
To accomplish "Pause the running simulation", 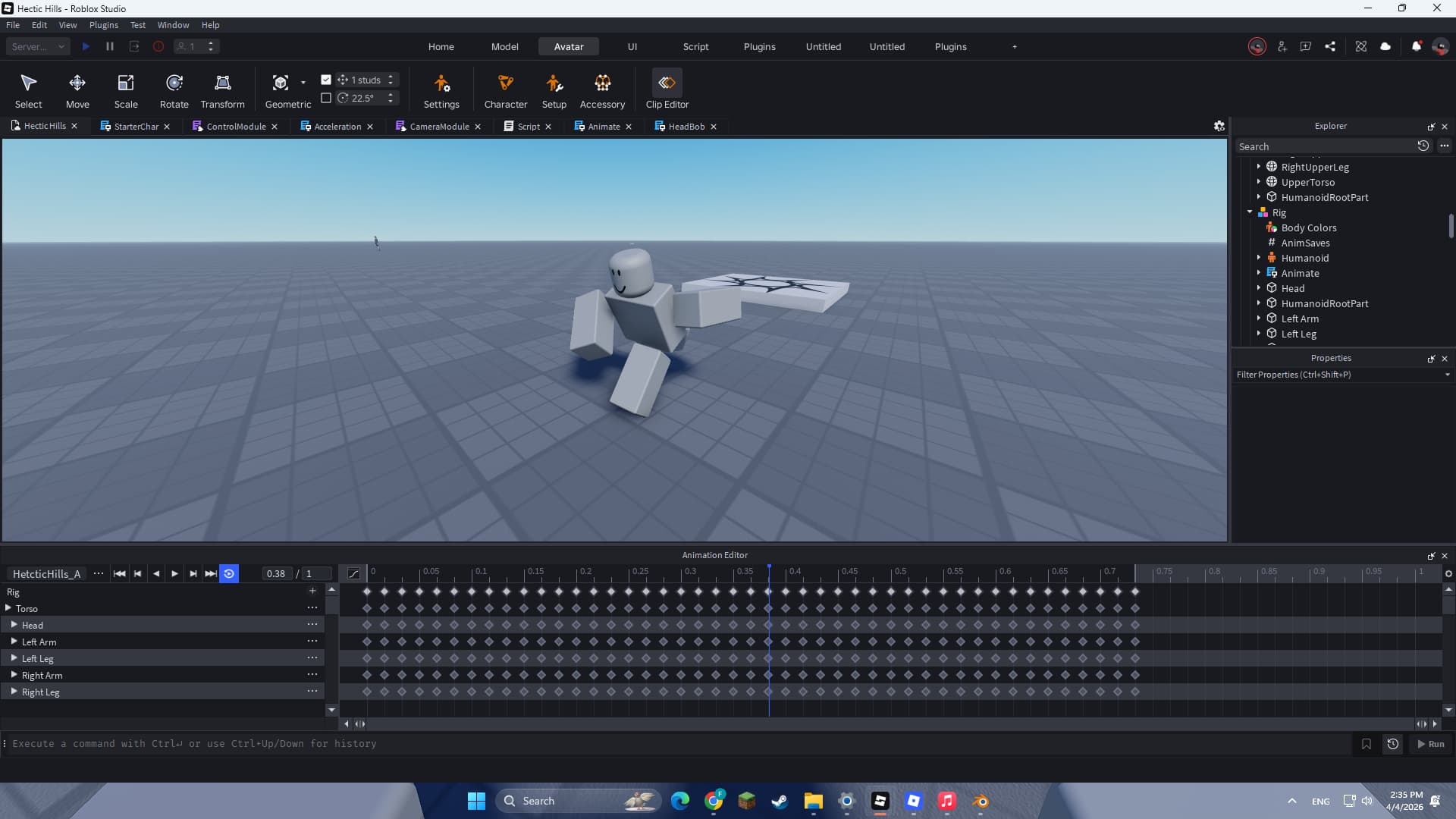I will tap(110, 47).
